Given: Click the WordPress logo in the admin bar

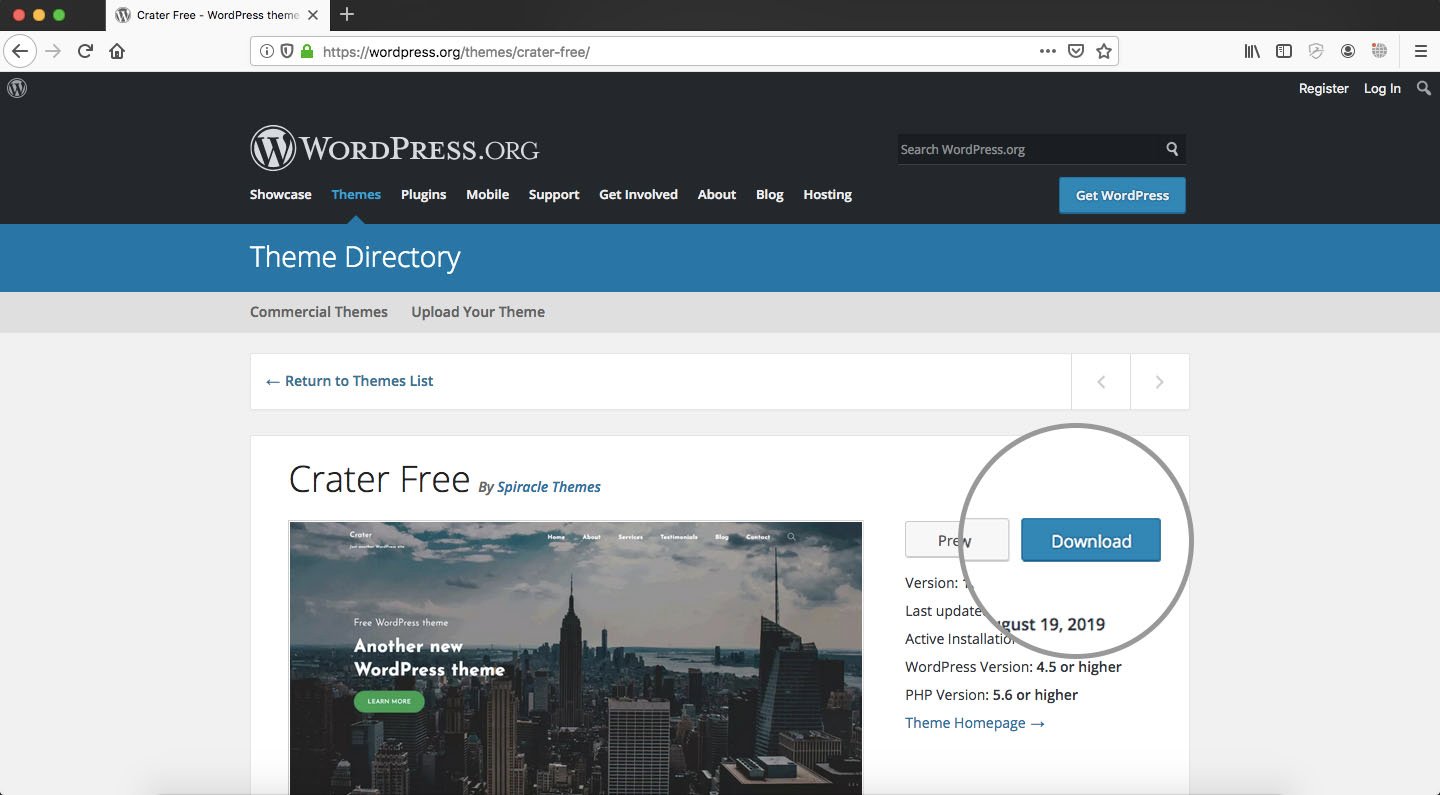Looking at the screenshot, I should pos(17,88).
